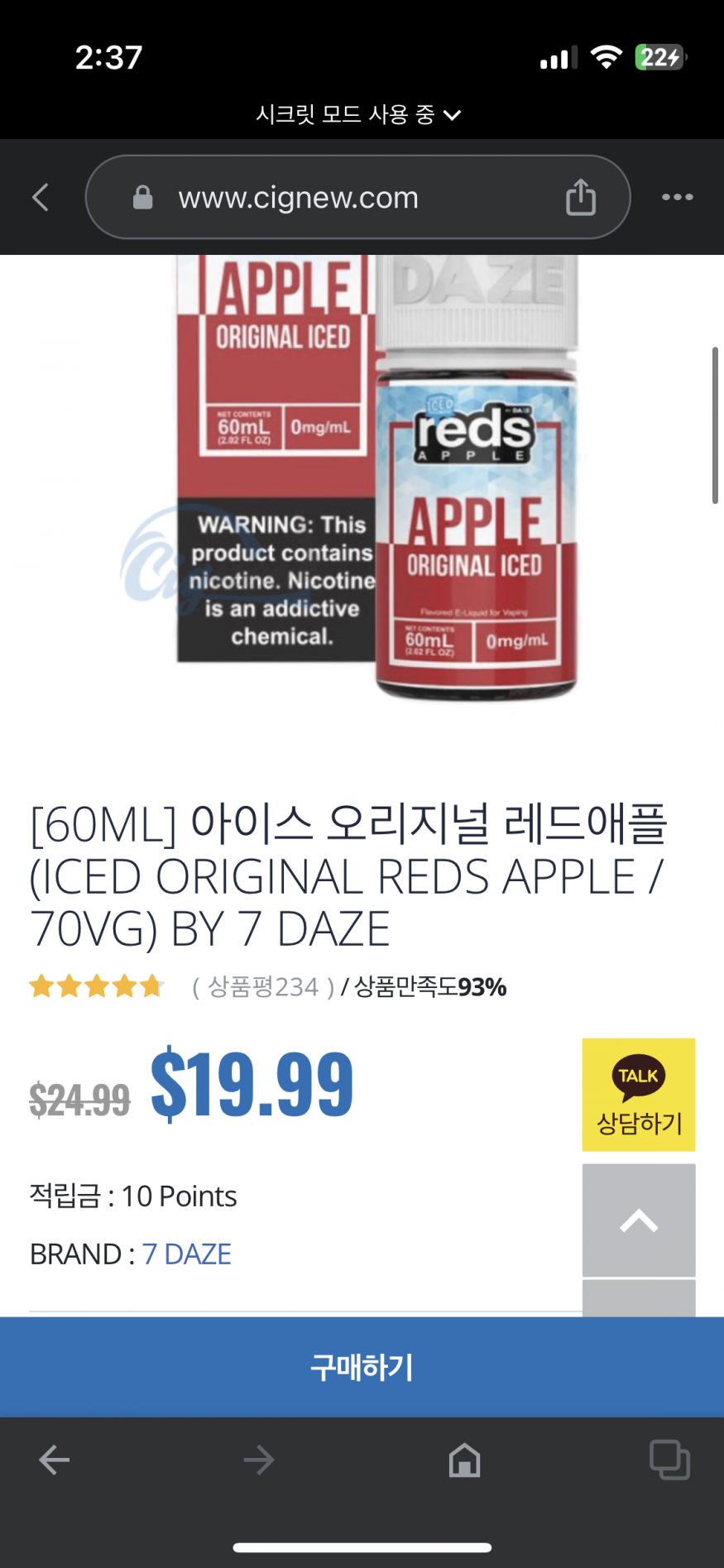This screenshot has width=724, height=1568.
Task: Tap the browser back chevron icon
Action: pos(40,197)
